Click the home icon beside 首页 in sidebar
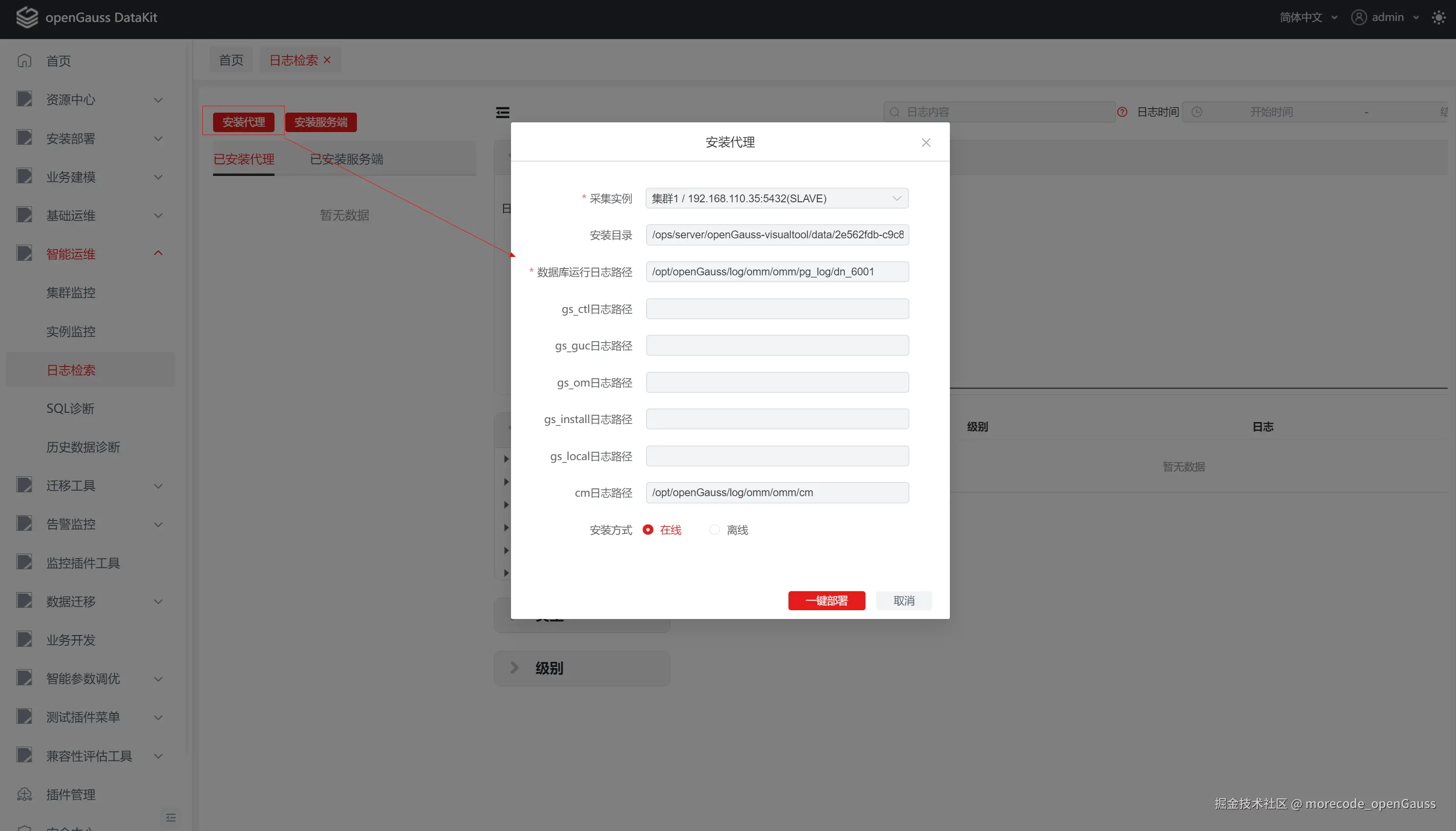1456x831 pixels. [x=24, y=60]
